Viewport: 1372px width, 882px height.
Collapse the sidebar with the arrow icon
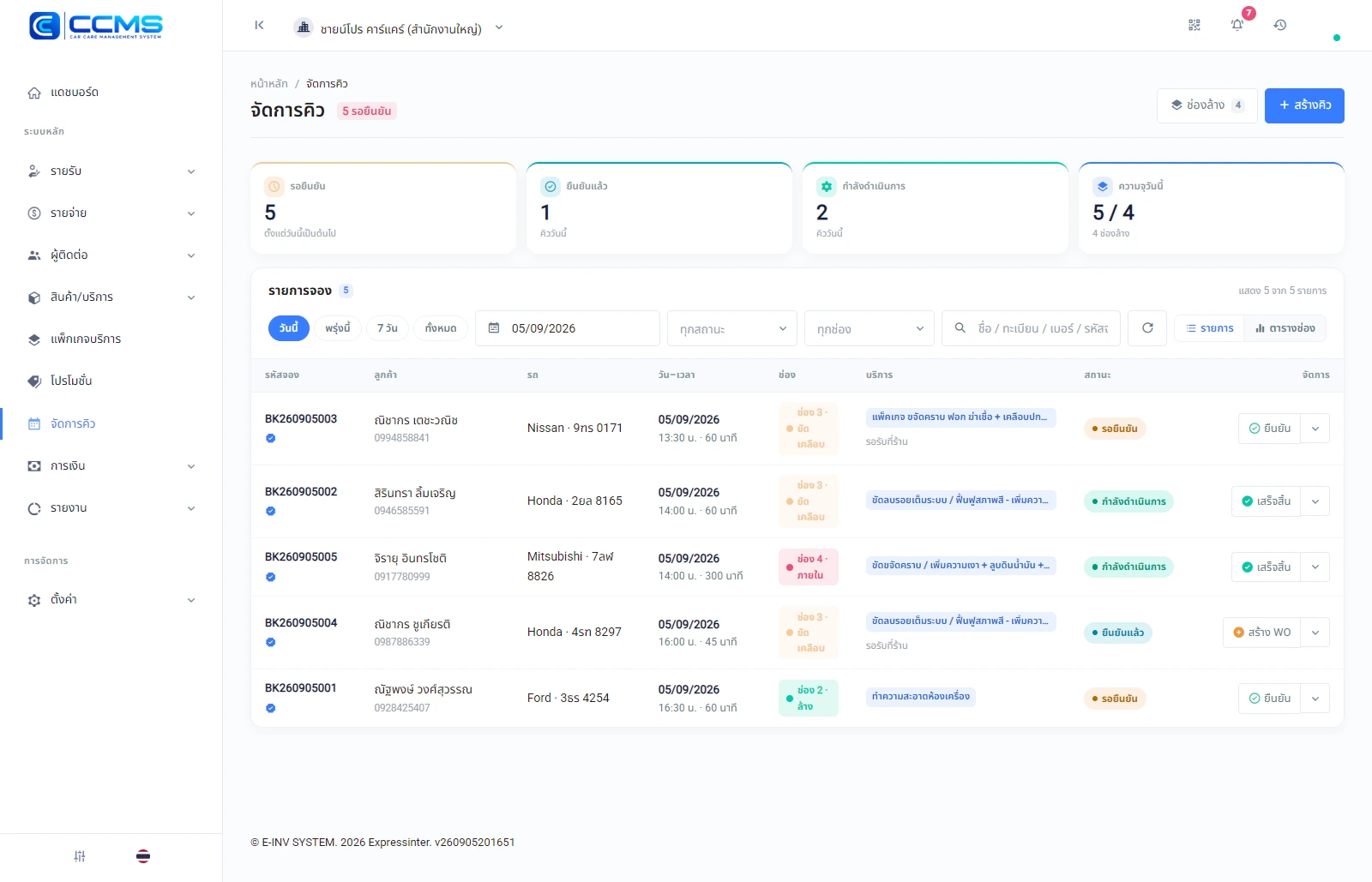(x=259, y=26)
